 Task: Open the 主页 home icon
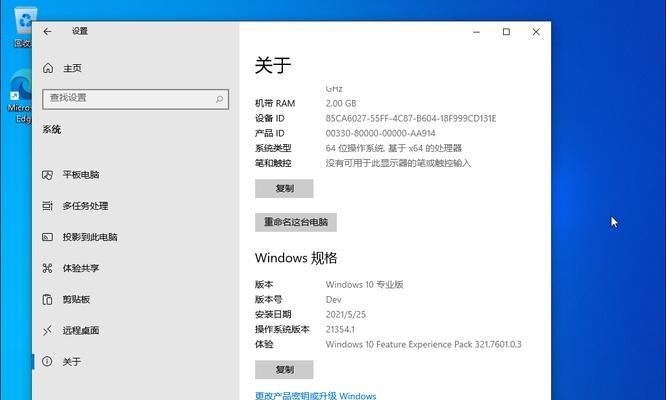(48, 68)
